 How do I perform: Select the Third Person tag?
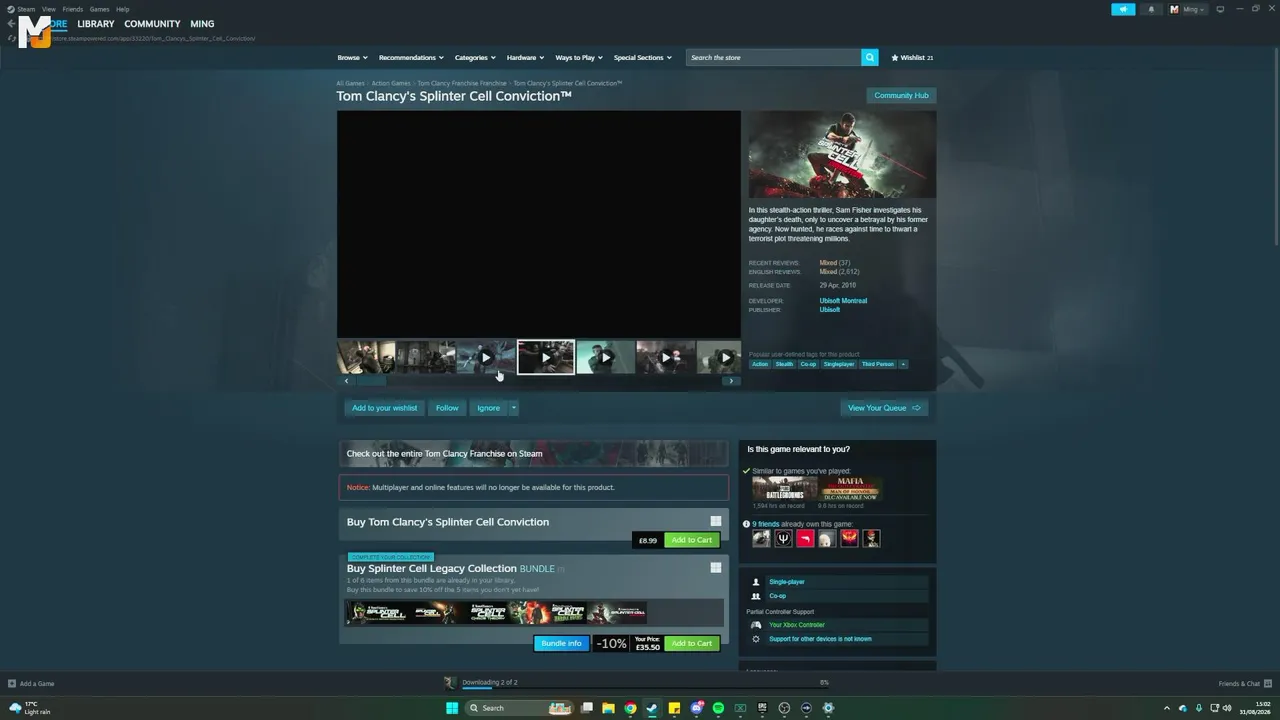(x=878, y=364)
